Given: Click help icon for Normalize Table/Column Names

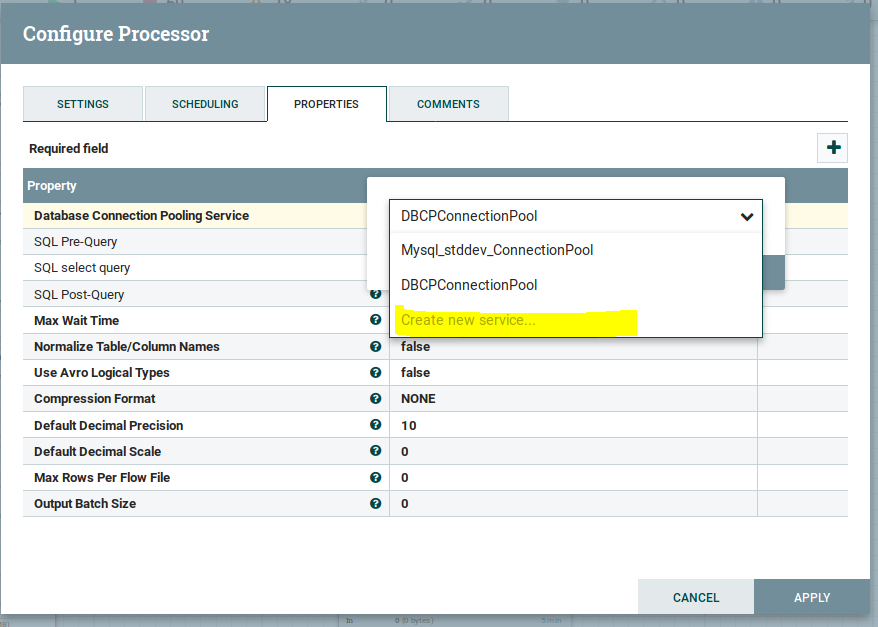Looking at the screenshot, I should coord(376,346).
